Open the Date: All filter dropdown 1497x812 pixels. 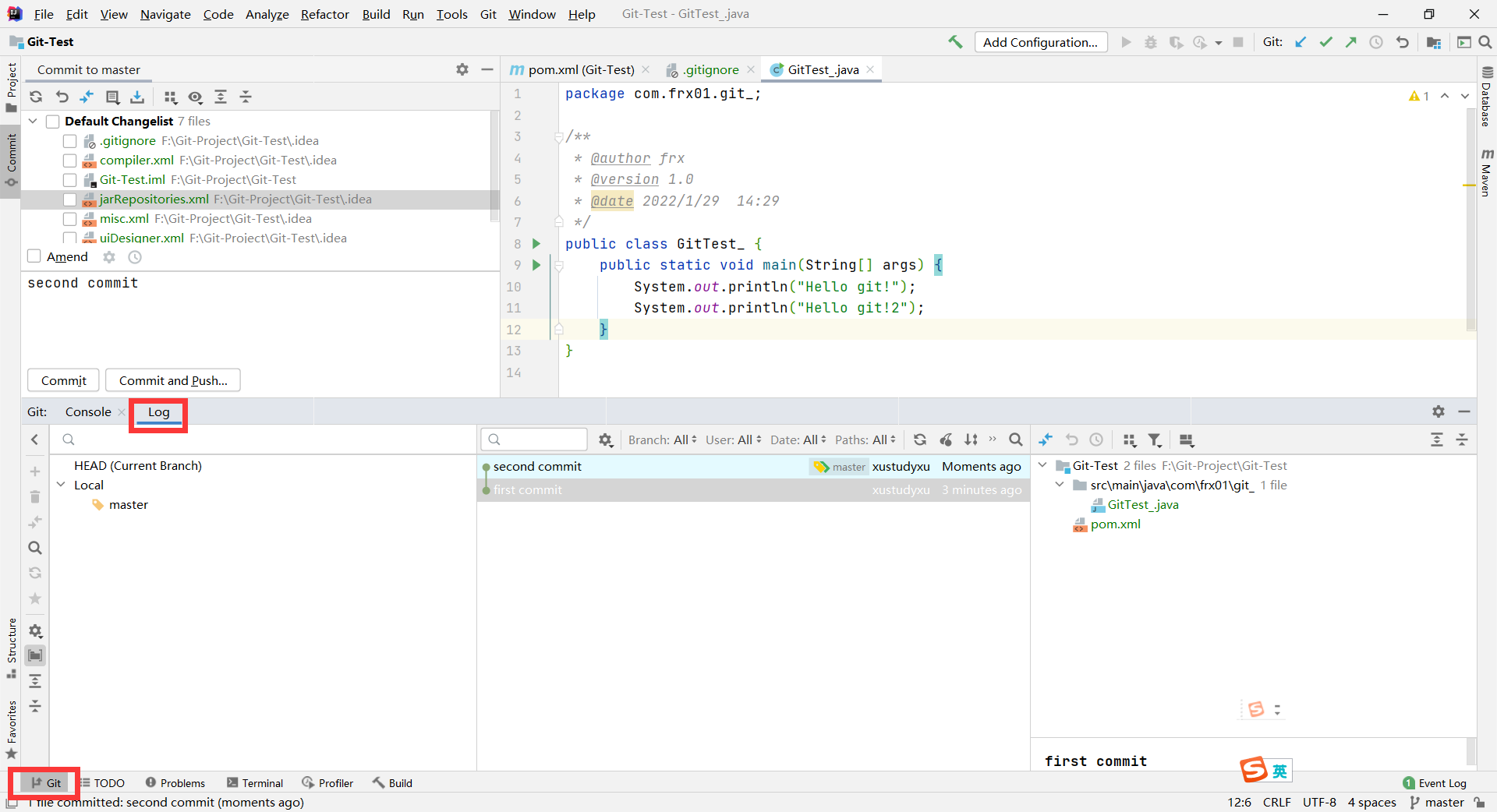(798, 440)
